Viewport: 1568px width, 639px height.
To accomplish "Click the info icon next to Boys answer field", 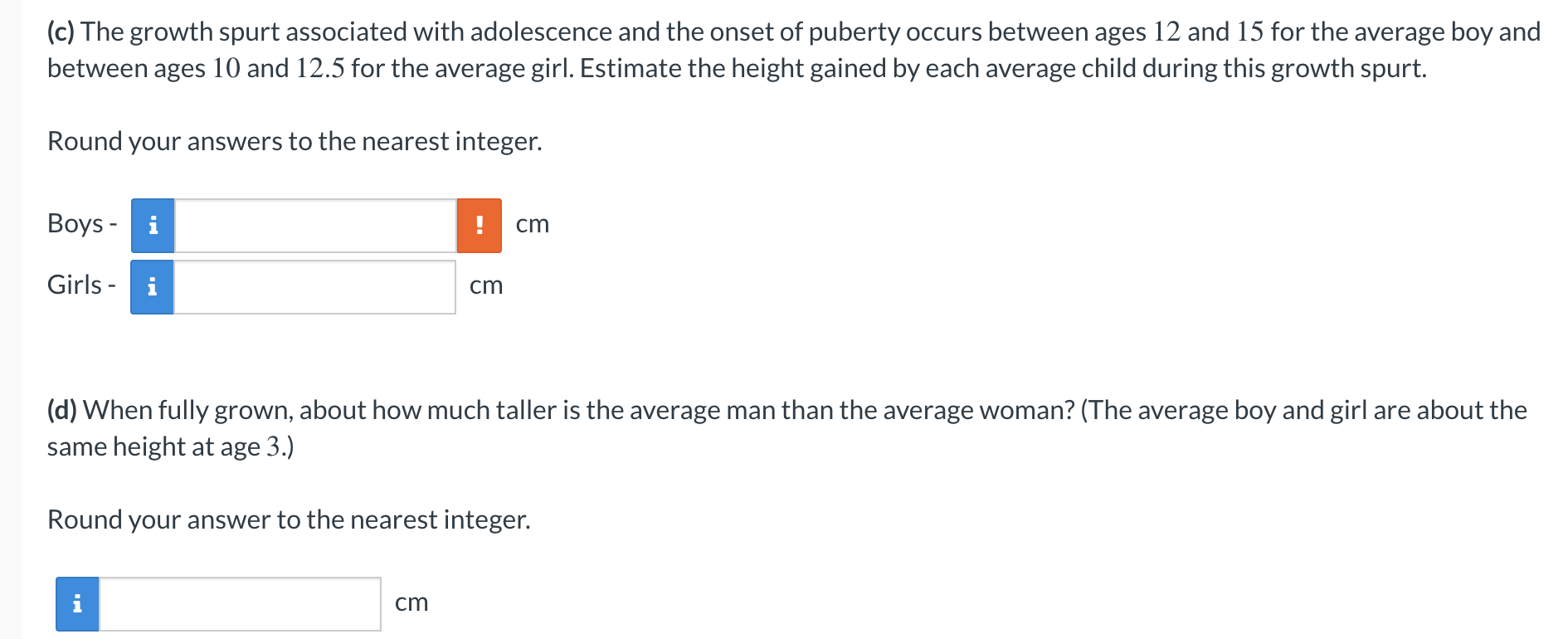I will (152, 224).
